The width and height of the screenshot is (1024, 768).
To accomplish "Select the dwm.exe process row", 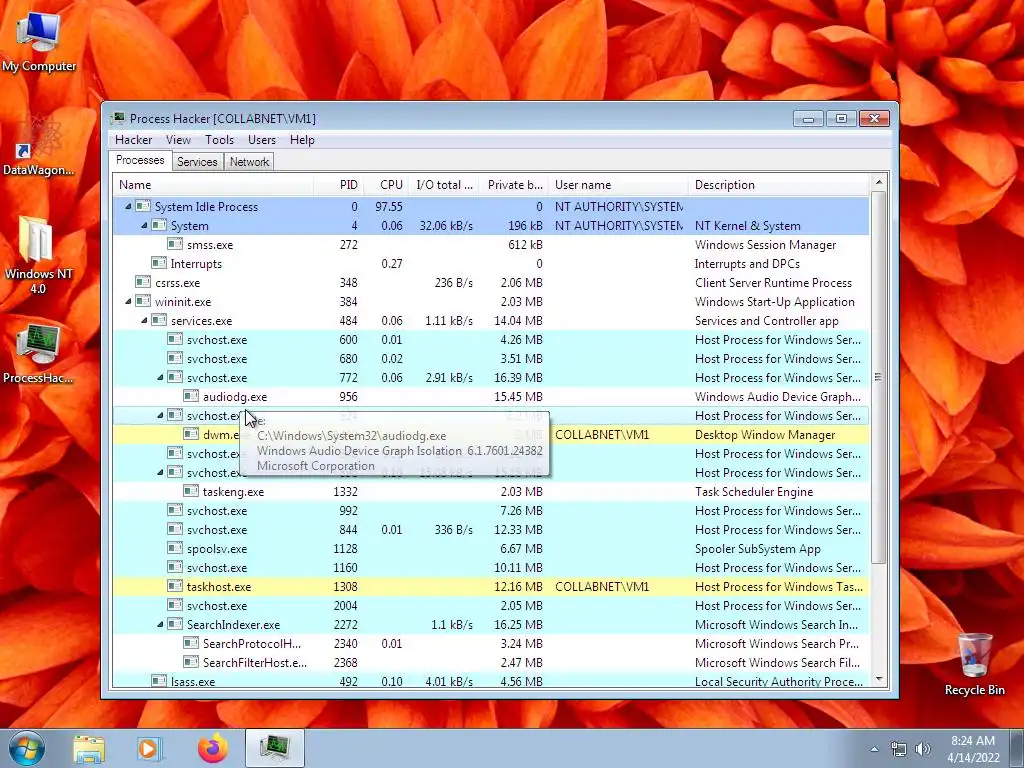I will click(x=491, y=434).
